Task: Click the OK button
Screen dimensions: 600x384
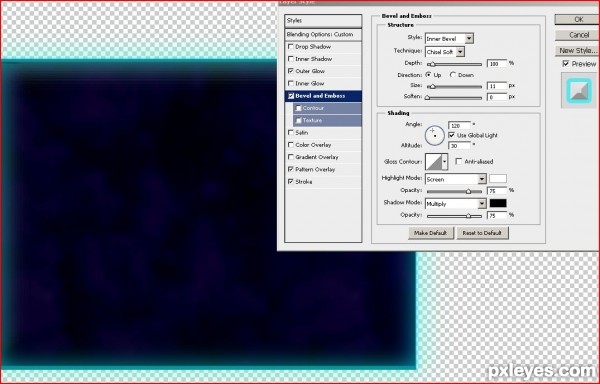Action: point(578,20)
